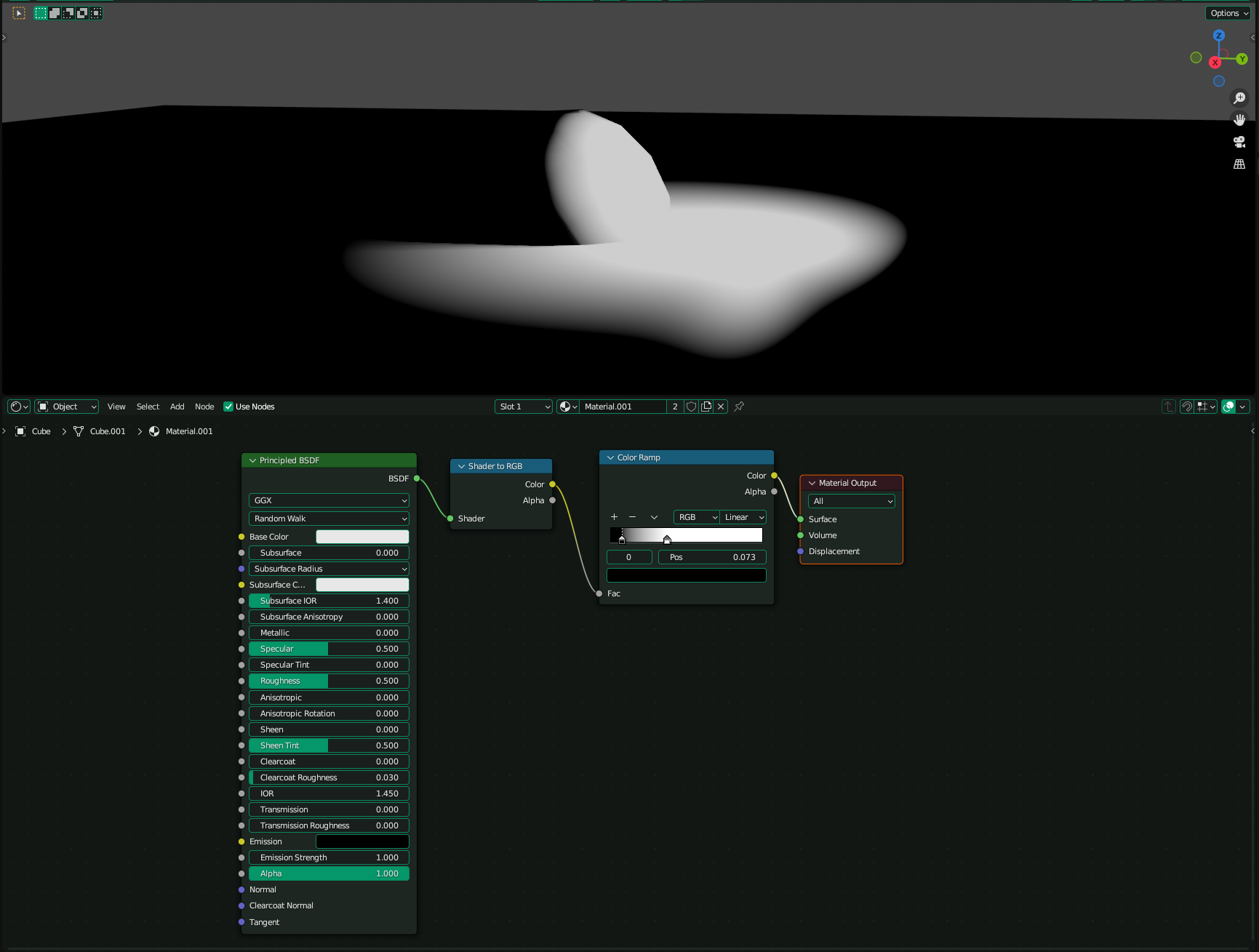
Task: Click the color stop index field
Action: pyautogui.click(x=629, y=557)
